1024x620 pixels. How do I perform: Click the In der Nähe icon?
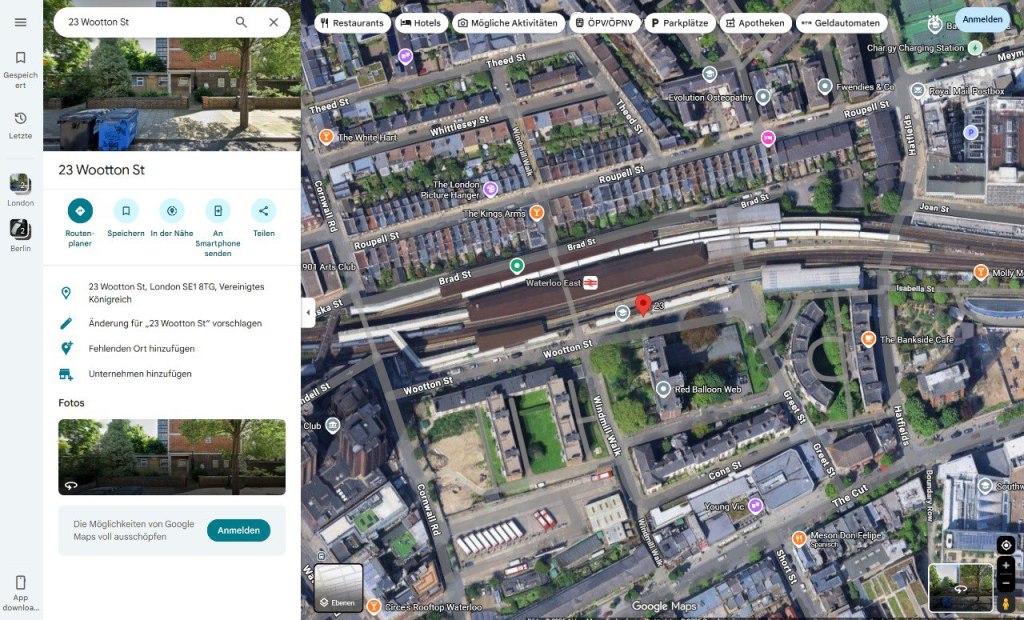pyautogui.click(x=172, y=211)
